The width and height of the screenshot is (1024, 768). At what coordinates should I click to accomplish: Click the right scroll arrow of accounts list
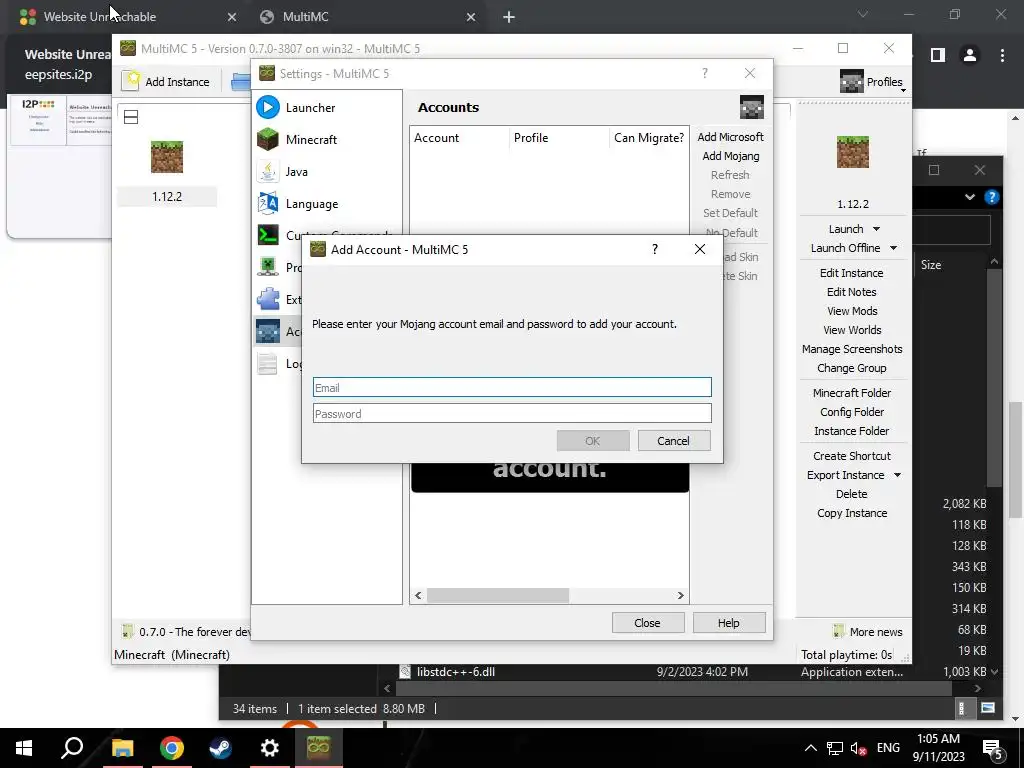(x=680, y=596)
